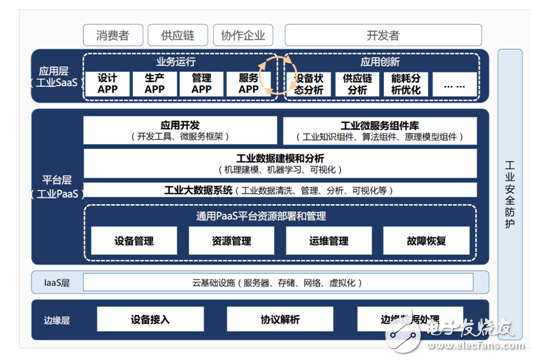Viewport: 533px width, 362px height.
Task: Select the 供应链分析 block
Action: pyautogui.click(x=357, y=84)
